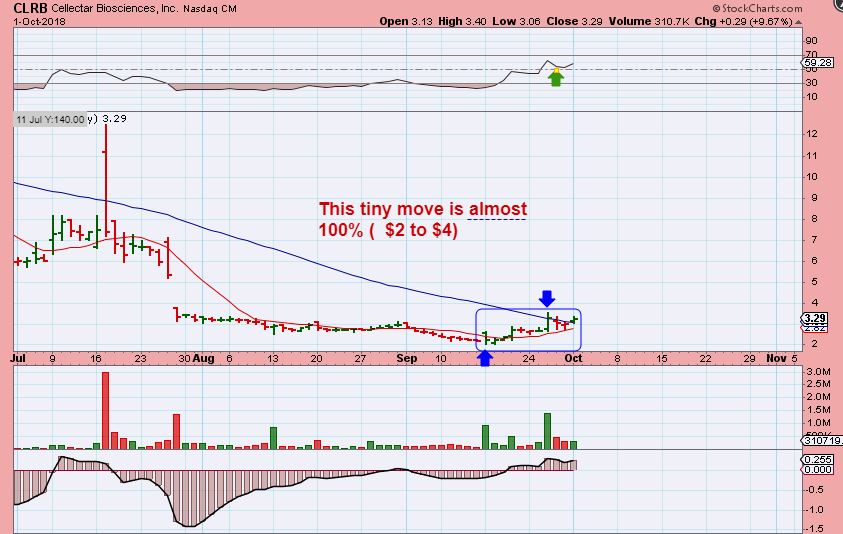Click the 1-Oct-2018 chart date
This screenshot has width=843, height=534.
click(40, 22)
